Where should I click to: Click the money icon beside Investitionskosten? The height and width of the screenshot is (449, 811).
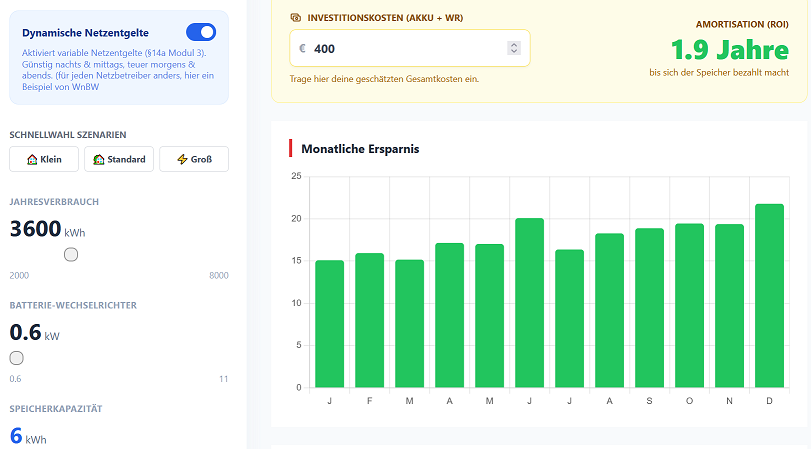pyautogui.click(x=295, y=18)
